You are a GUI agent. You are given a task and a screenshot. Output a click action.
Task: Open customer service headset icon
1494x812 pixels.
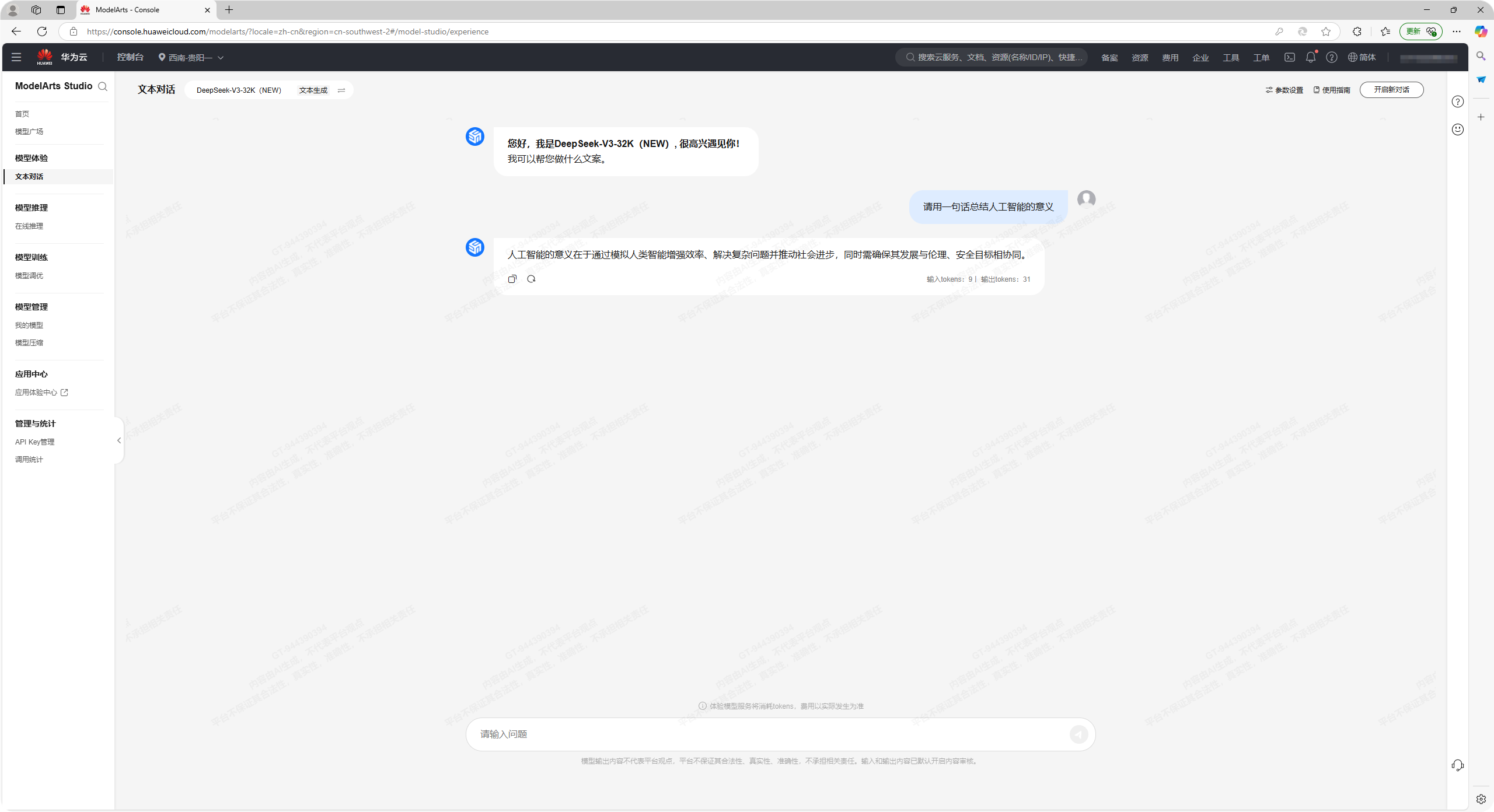click(1457, 765)
